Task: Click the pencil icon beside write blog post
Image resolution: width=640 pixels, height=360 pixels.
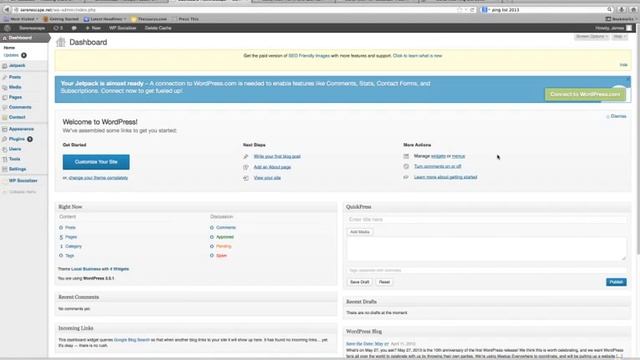Action: (246, 156)
